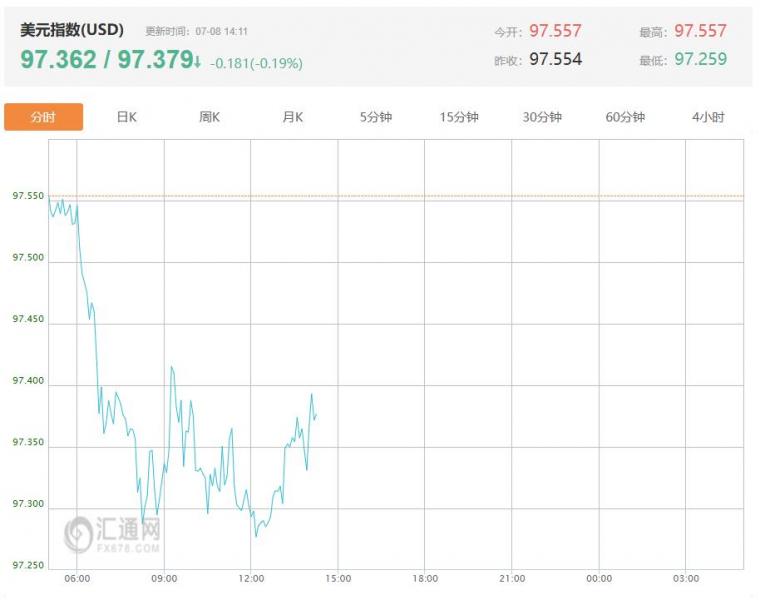
Task: Click the green down arrow beside the price
Action: point(200,60)
